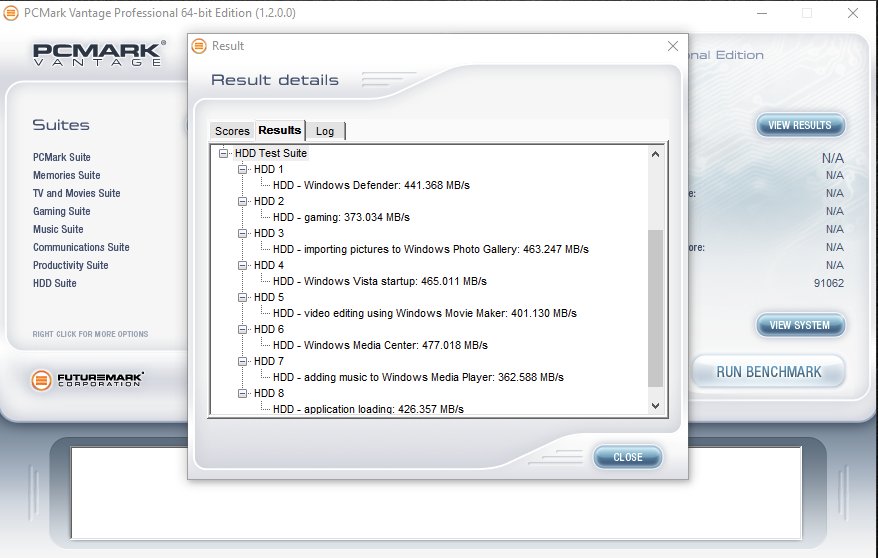Viewport: 878px width, 558px height.
Task: Close the Result dialog with X
Action: coord(673,46)
